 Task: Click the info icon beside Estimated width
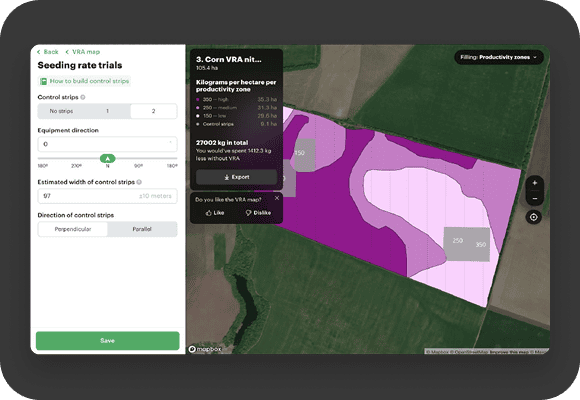[x=139, y=182]
